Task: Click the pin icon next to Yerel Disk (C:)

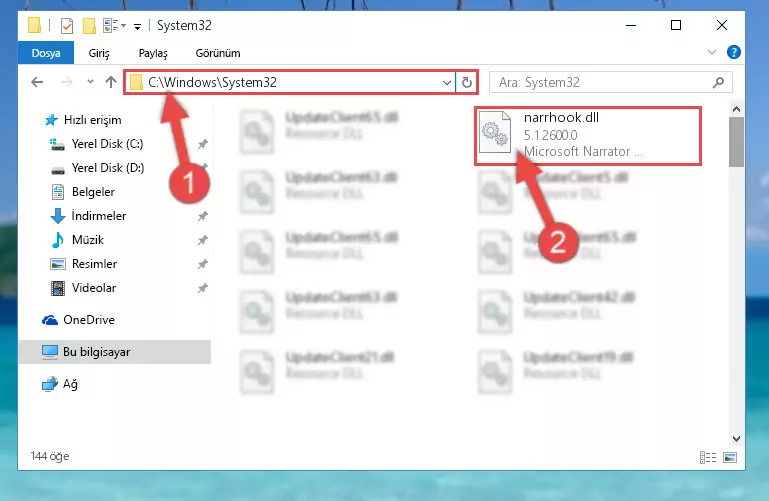Action: click(203, 144)
